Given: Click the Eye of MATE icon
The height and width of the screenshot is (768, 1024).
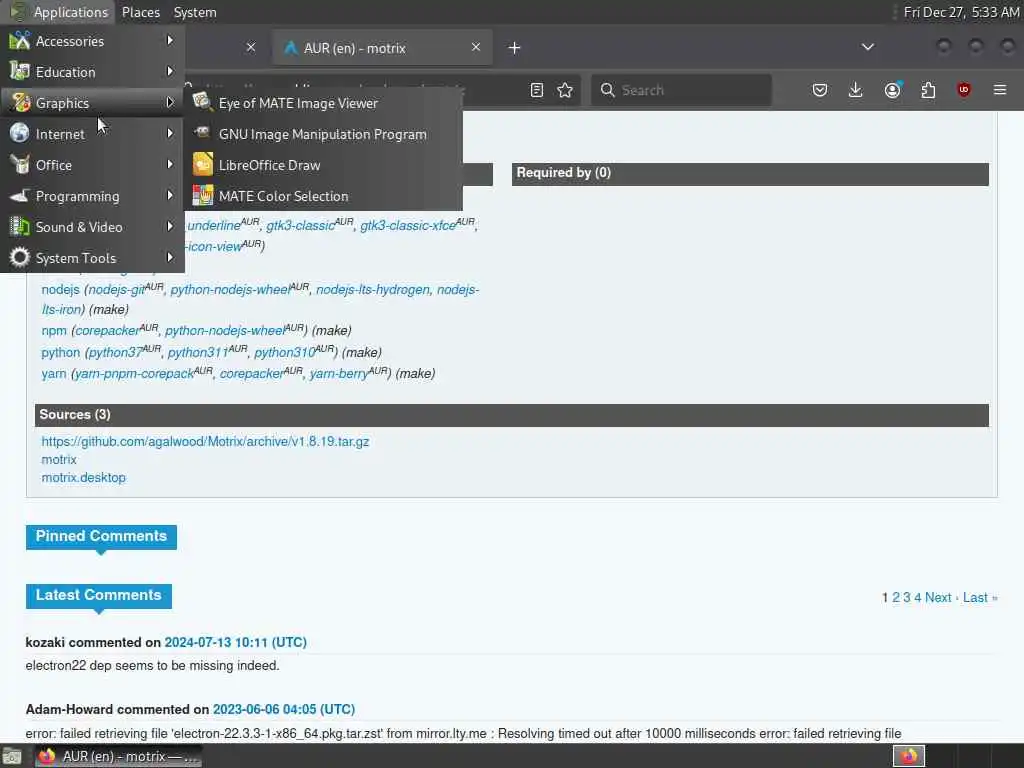Looking at the screenshot, I should pos(202,102).
